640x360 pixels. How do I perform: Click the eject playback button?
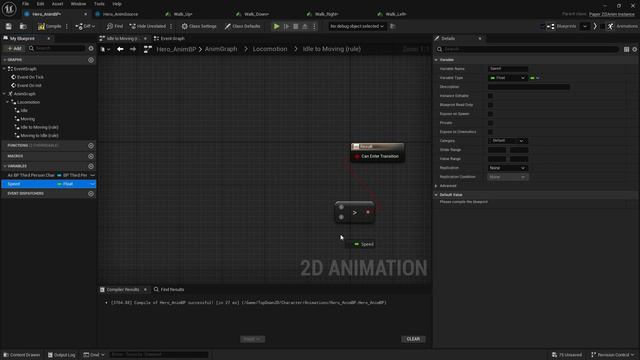(304, 26)
